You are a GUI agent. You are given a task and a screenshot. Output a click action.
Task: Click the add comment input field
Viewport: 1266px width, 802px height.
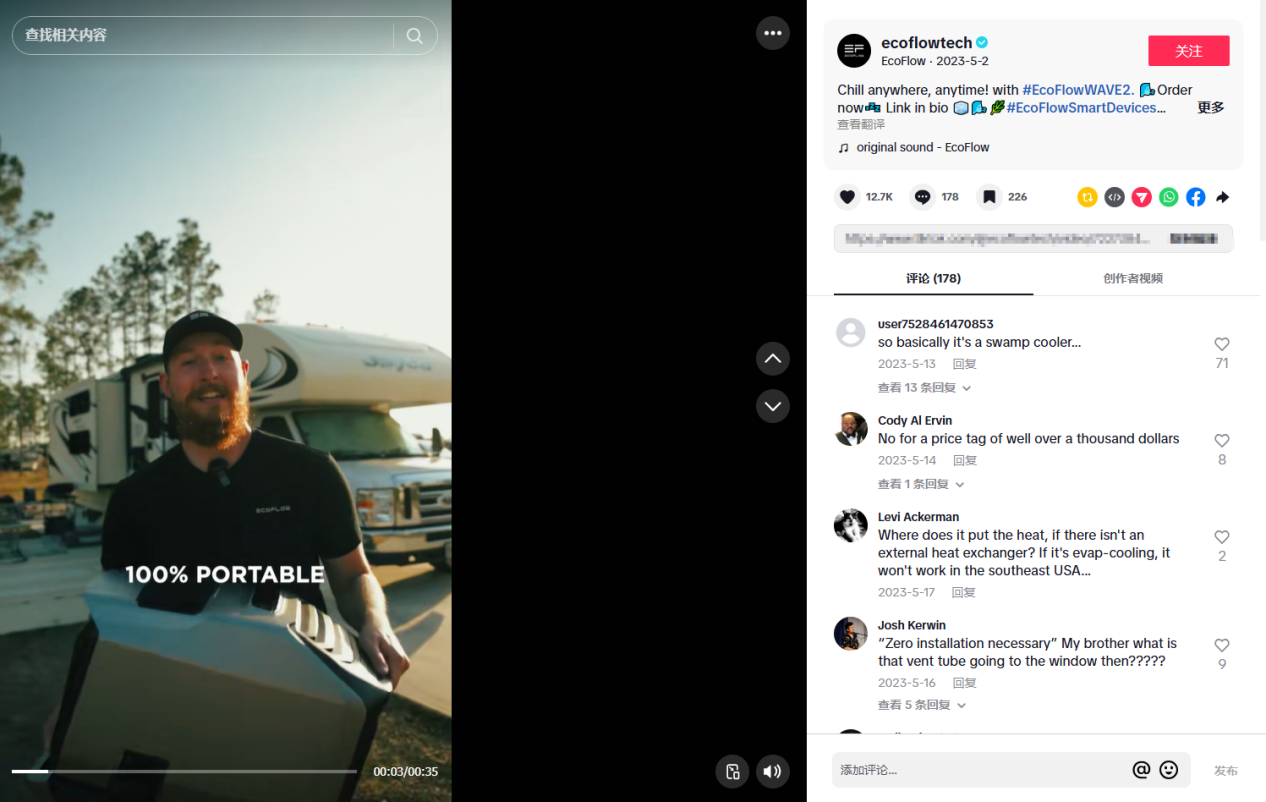point(980,770)
